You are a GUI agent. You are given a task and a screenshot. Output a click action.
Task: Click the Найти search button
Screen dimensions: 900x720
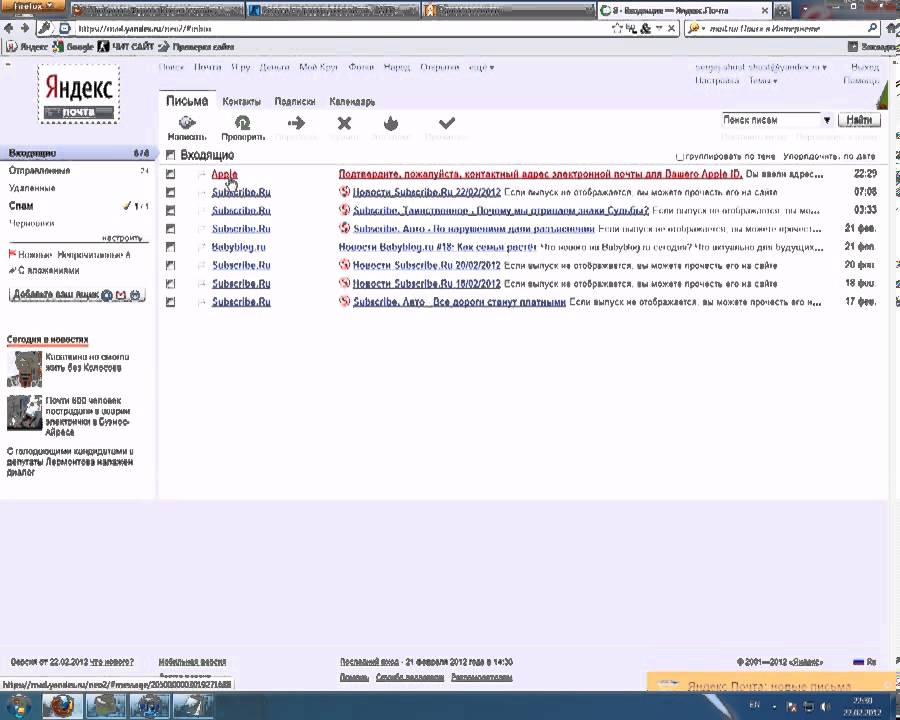click(859, 120)
